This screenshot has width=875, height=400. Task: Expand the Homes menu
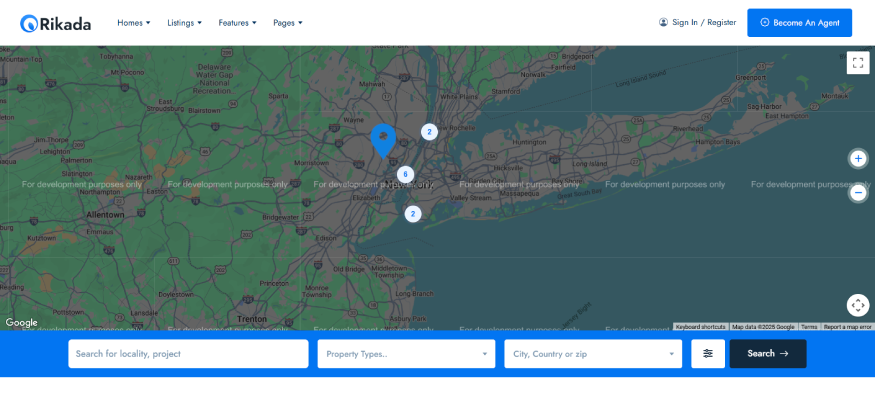click(x=134, y=22)
